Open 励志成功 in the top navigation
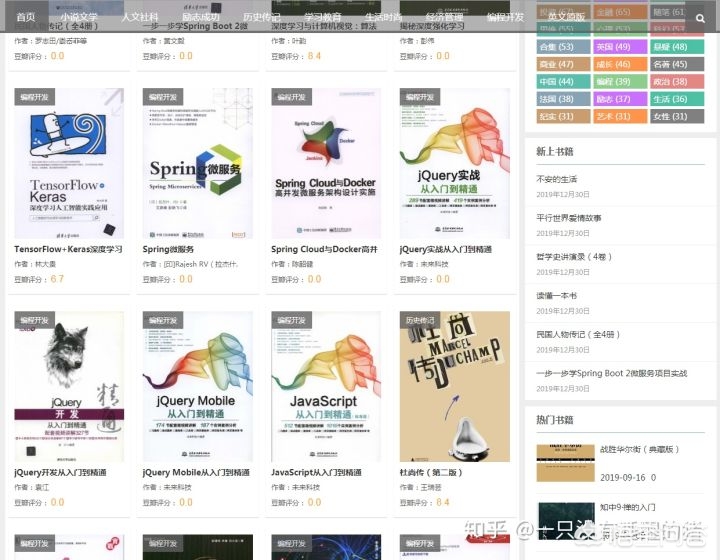Viewport: 720px width, 560px height. 201,17
